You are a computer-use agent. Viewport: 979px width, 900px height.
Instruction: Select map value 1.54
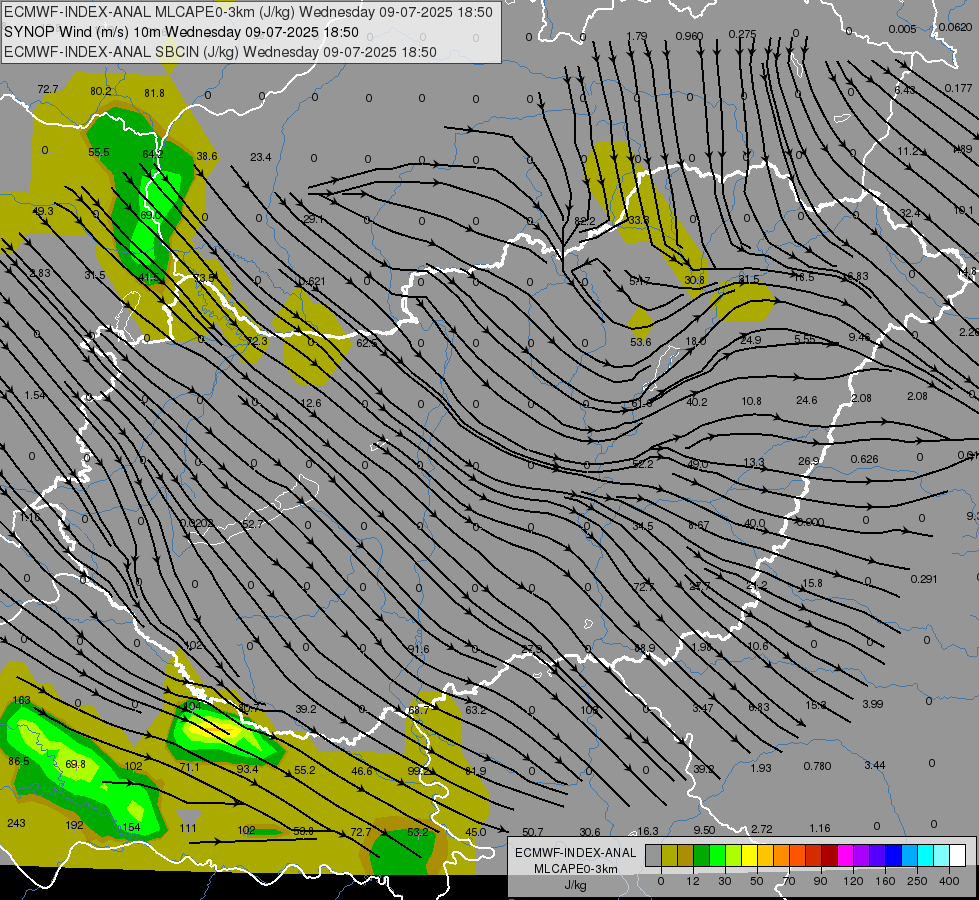click(35, 395)
